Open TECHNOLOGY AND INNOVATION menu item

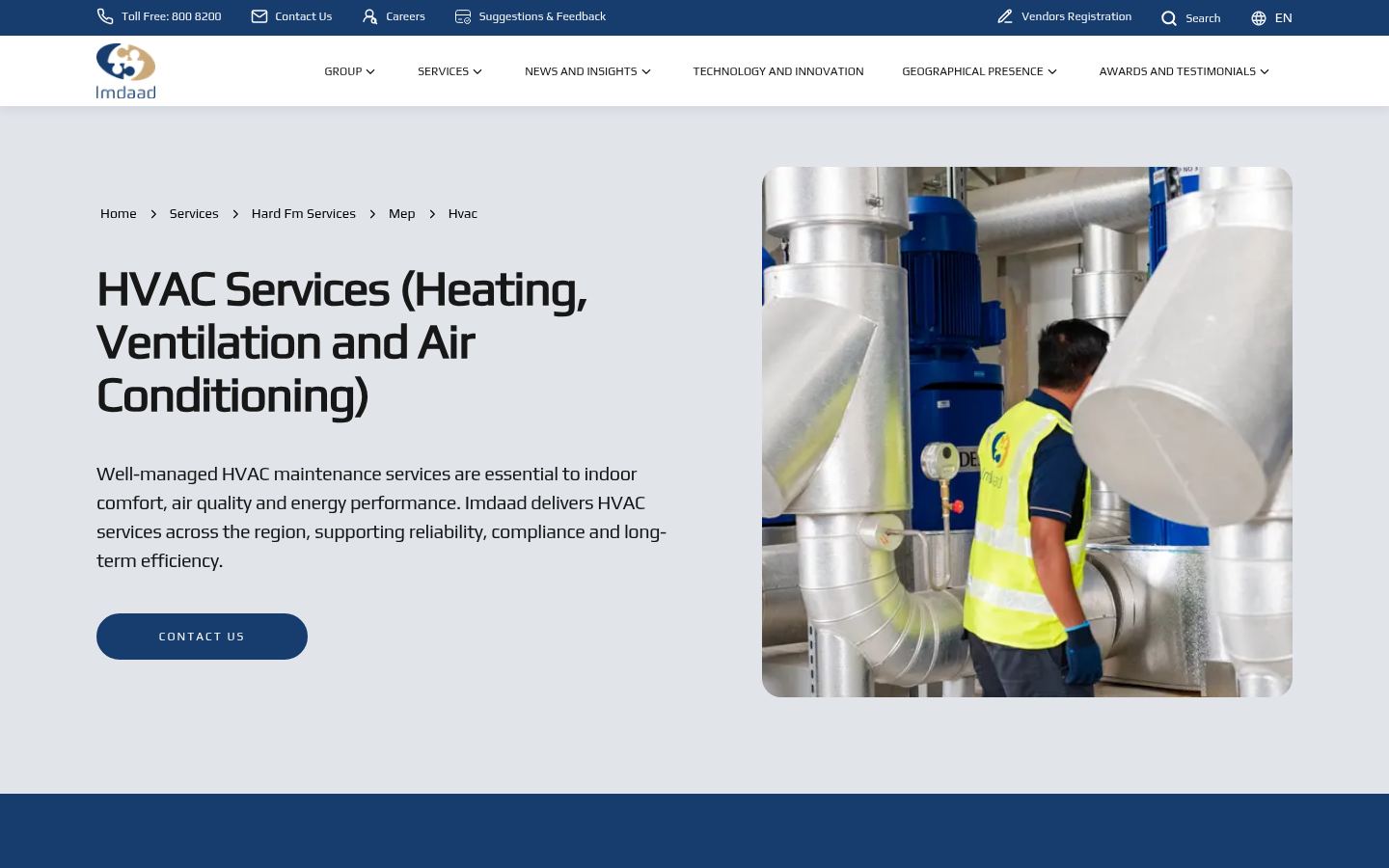[x=778, y=71]
